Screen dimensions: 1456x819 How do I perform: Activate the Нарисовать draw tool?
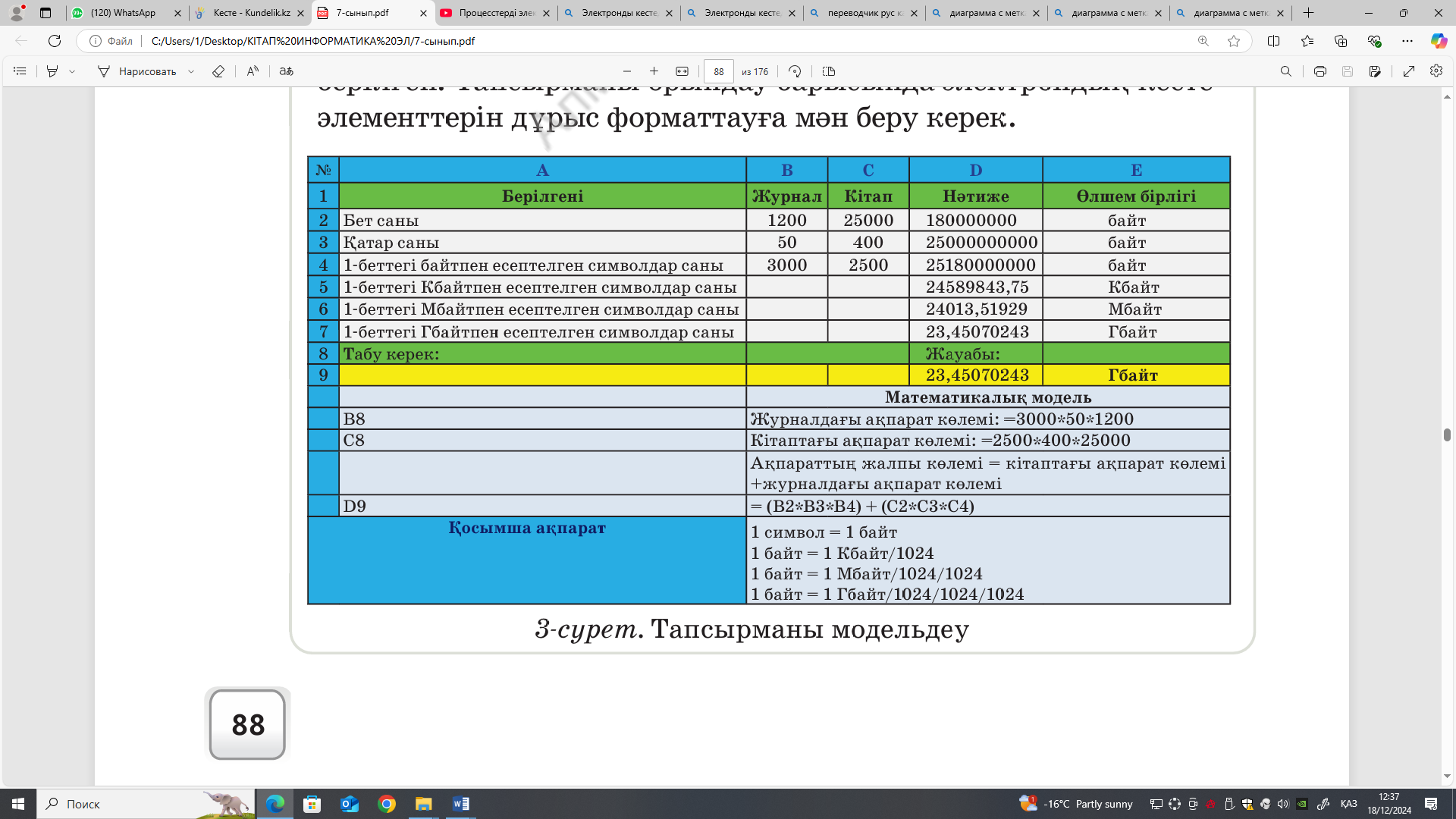pos(137,71)
